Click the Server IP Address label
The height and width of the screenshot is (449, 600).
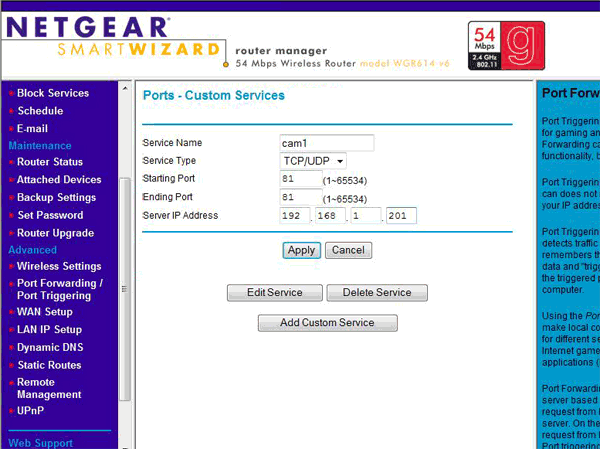(180, 216)
